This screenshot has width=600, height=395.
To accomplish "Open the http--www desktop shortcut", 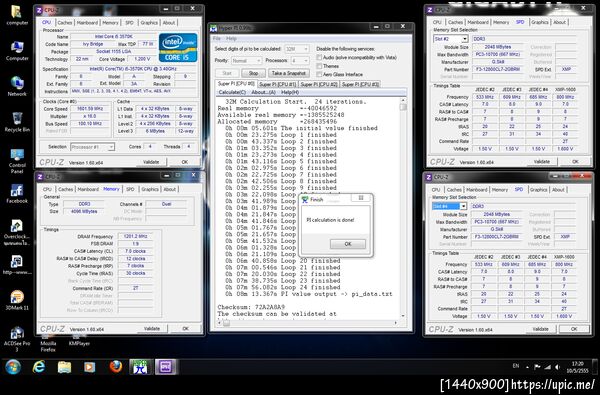I will (17, 265).
